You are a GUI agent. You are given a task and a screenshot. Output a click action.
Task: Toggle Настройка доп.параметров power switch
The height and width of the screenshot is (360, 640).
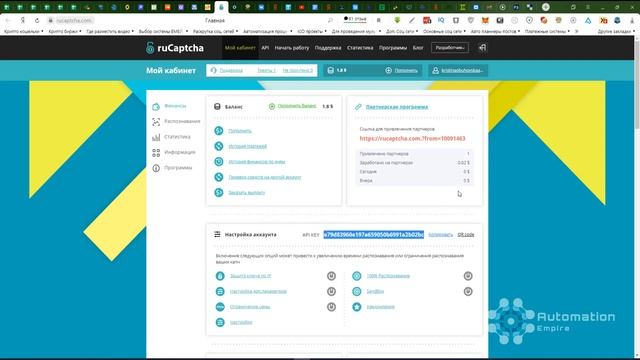click(331, 291)
